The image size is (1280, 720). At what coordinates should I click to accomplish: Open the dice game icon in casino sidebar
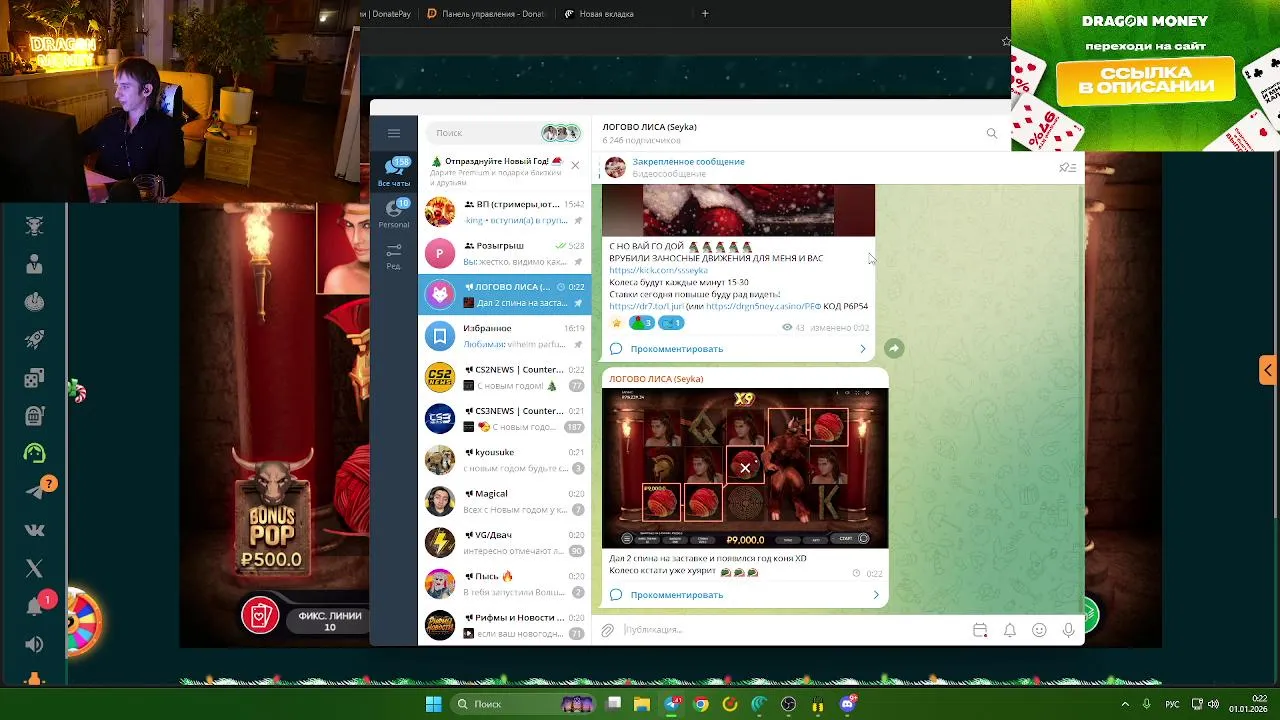34,378
